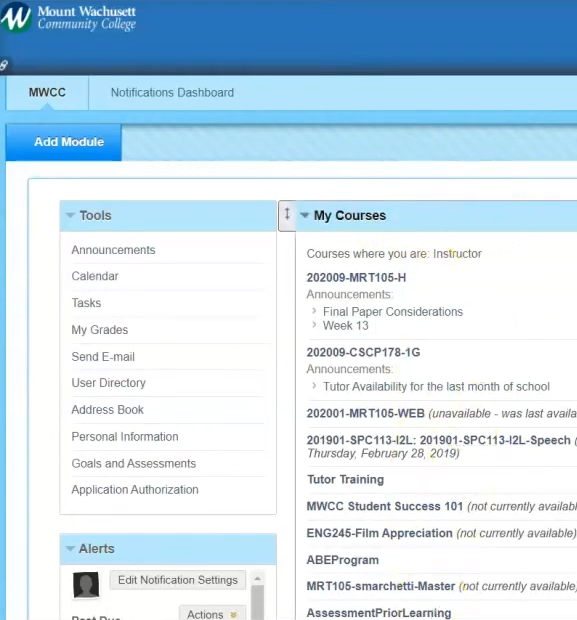Open Announcements in Tools
This screenshot has height=620, width=577.
[114, 250]
